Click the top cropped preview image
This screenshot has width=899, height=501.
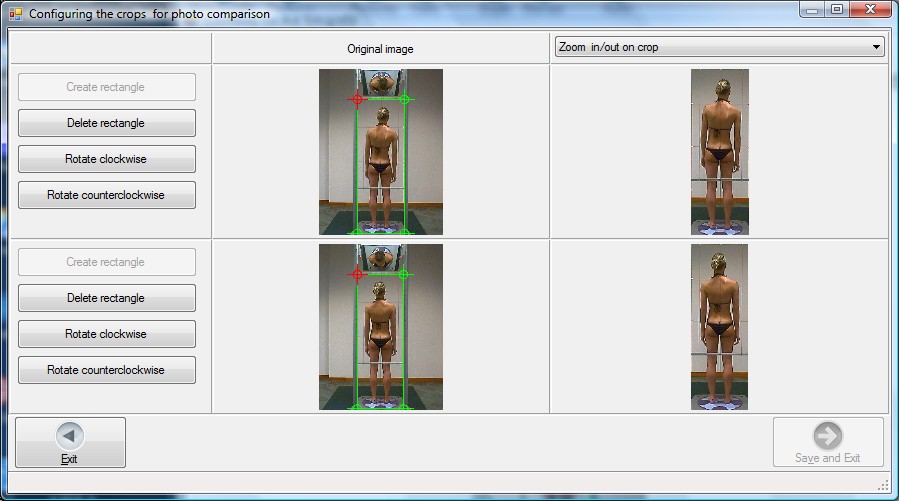720,152
